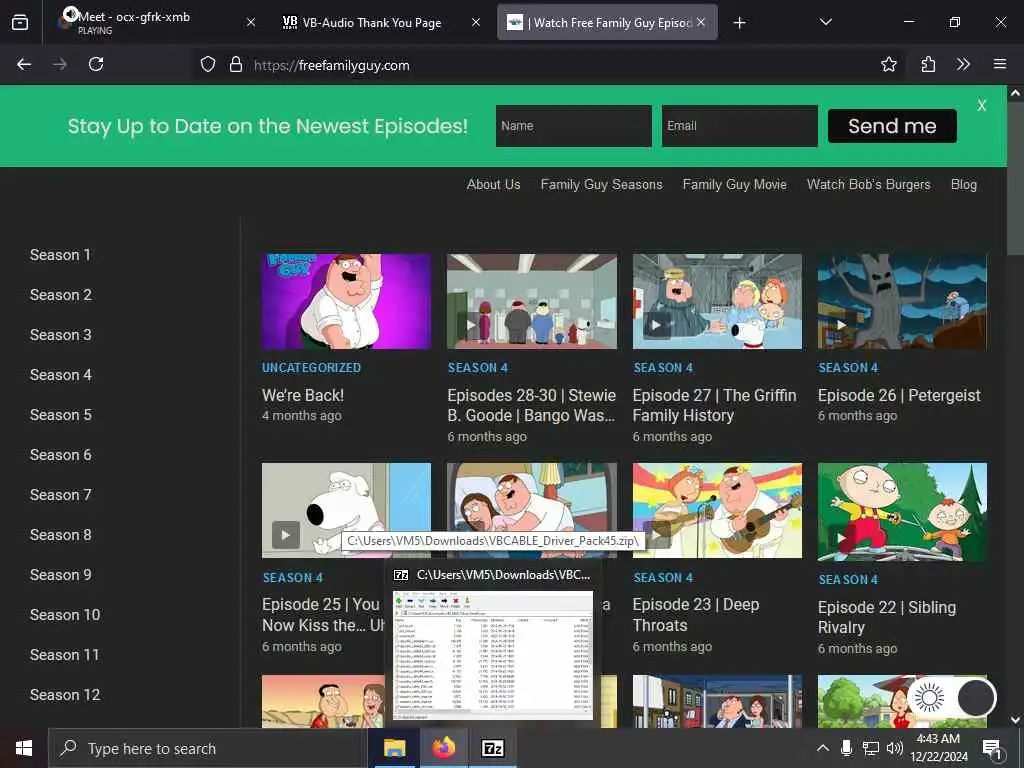Open Episode 26 Petergeist title link
1024x768 pixels.
tap(899, 396)
